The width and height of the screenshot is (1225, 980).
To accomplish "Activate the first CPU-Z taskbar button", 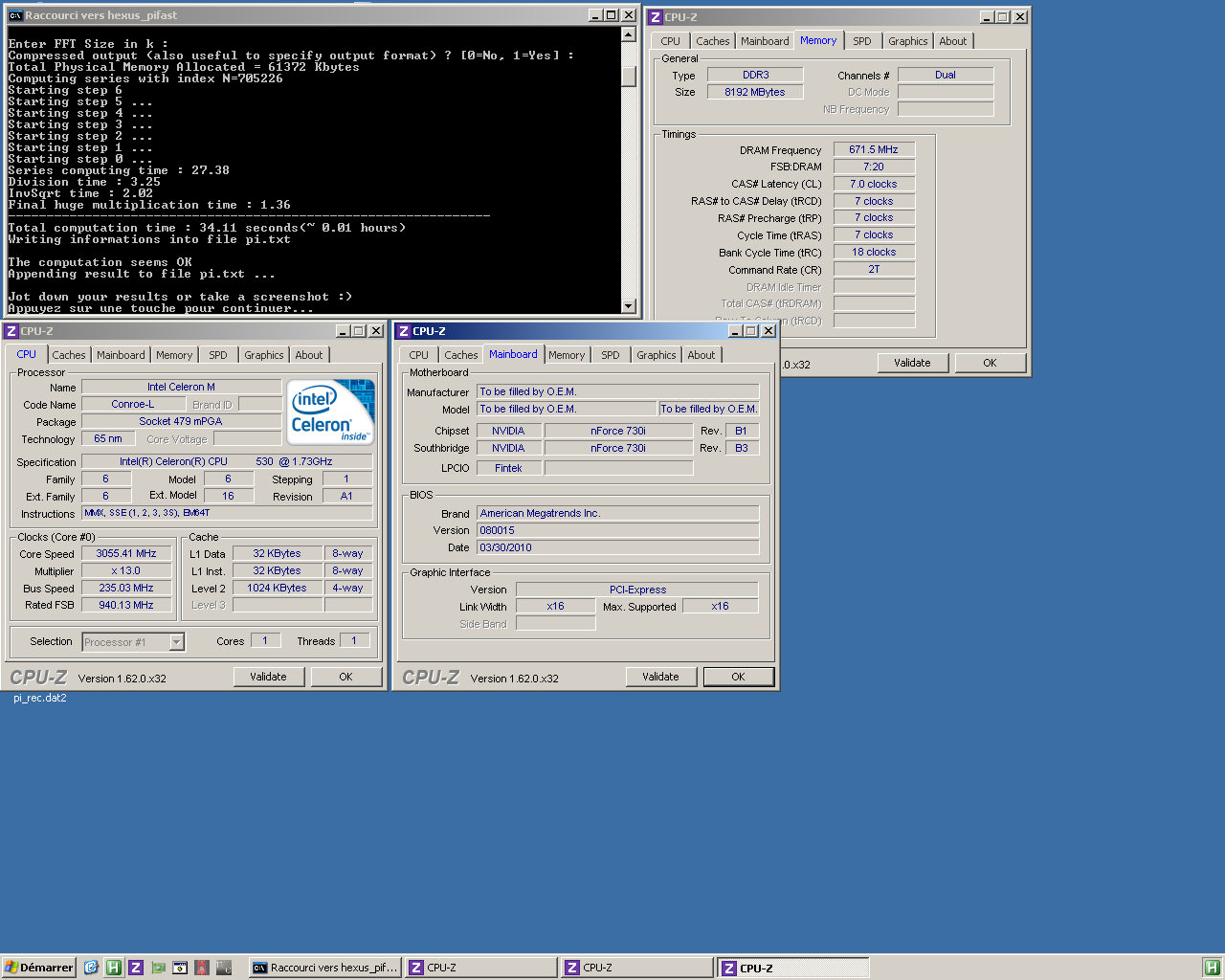I will 480,968.
